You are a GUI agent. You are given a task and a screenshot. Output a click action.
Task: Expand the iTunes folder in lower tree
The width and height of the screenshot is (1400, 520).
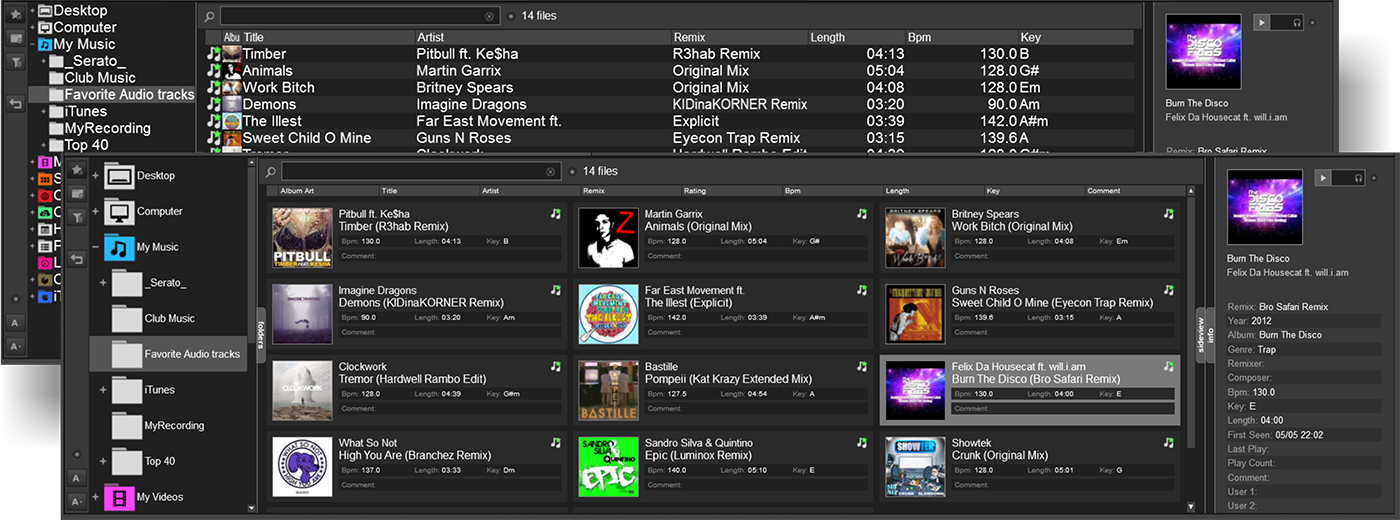(x=103, y=389)
